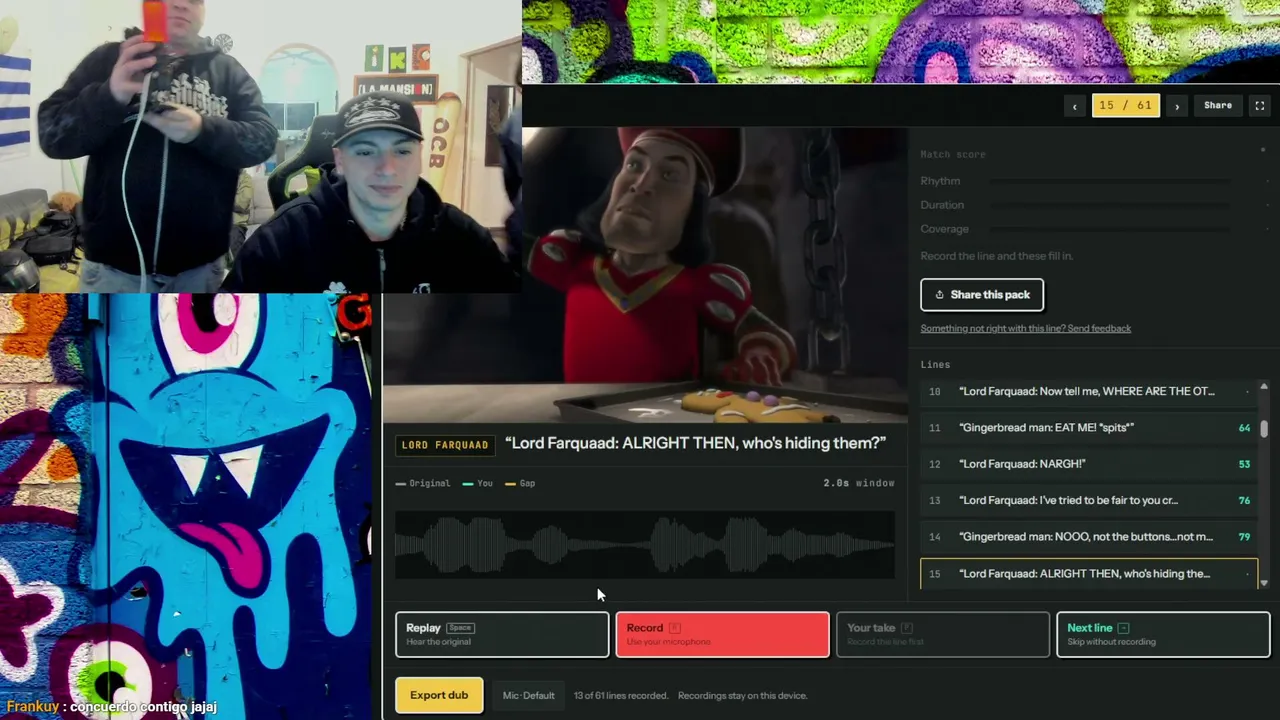Open fullscreen view icon
The image size is (1280, 720).
pyautogui.click(x=1260, y=106)
